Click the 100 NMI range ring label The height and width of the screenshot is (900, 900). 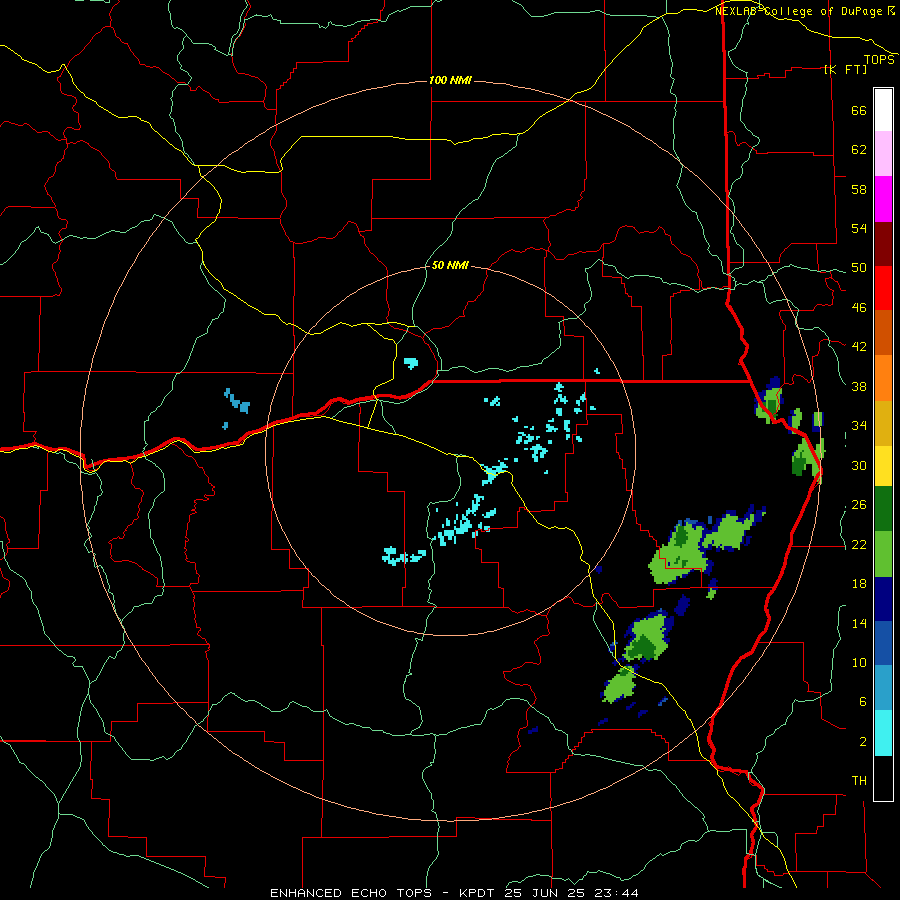tap(450, 80)
